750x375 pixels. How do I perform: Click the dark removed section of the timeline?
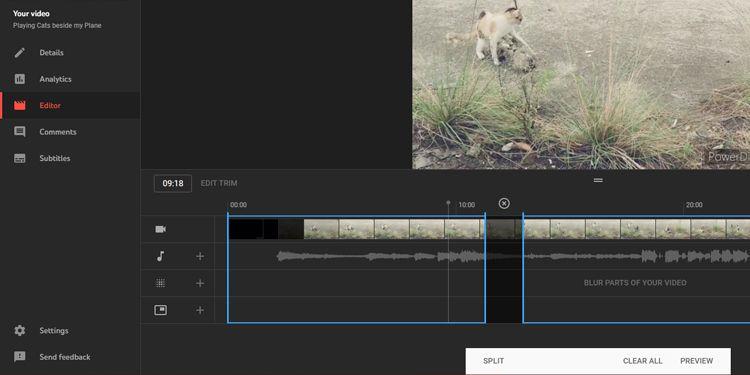504,269
